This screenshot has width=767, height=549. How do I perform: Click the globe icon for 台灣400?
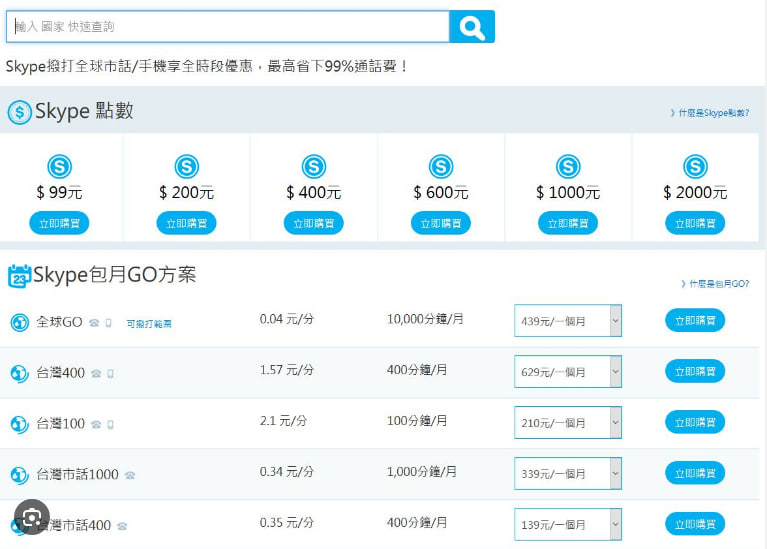click(20, 373)
